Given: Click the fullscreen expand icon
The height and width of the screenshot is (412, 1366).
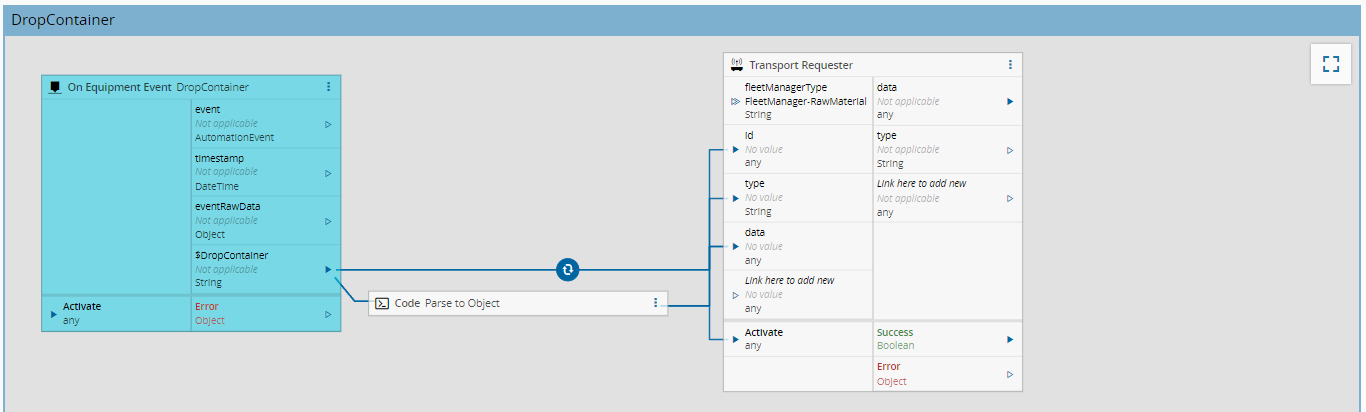Looking at the screenshot, I should tap(1330, 65).
